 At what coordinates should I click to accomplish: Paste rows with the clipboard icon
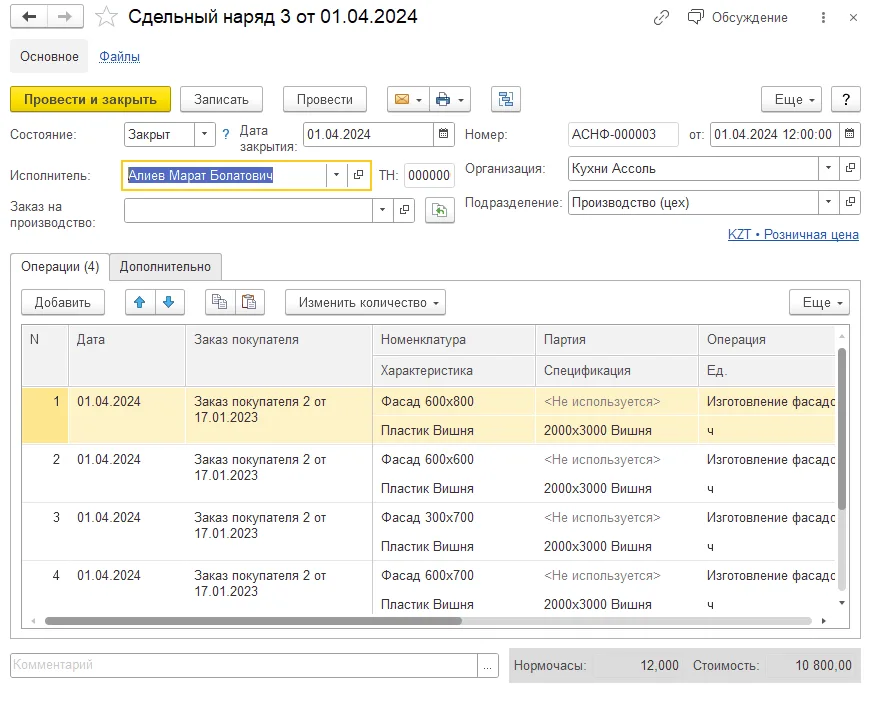point(249,302)
